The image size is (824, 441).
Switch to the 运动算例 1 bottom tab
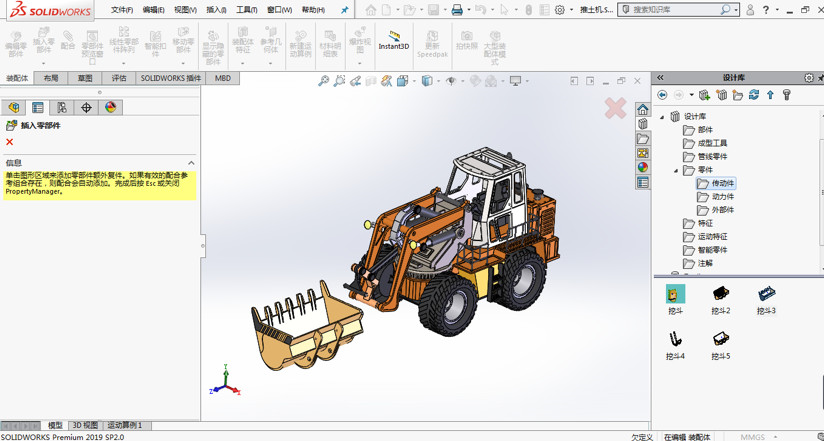125,426
